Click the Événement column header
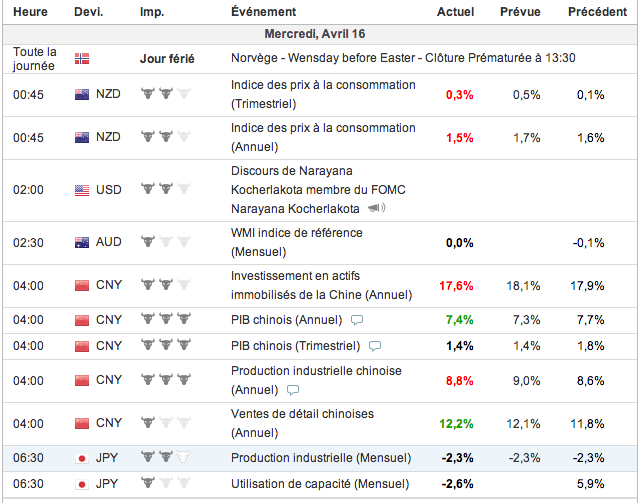This screenshot has height=503, width=641. (263, 12)
